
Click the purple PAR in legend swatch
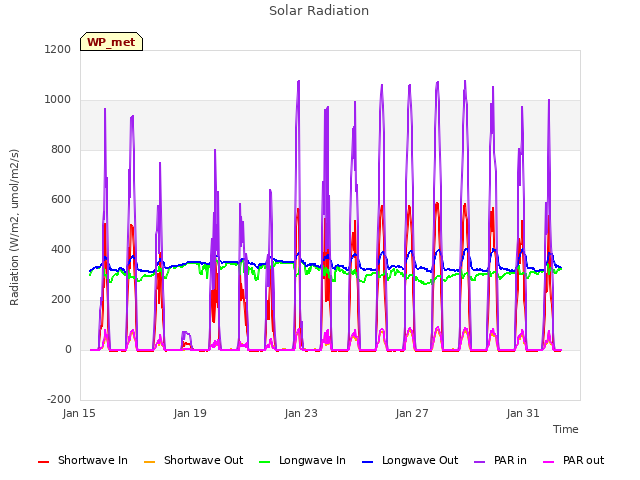click(x=480, y=462)
